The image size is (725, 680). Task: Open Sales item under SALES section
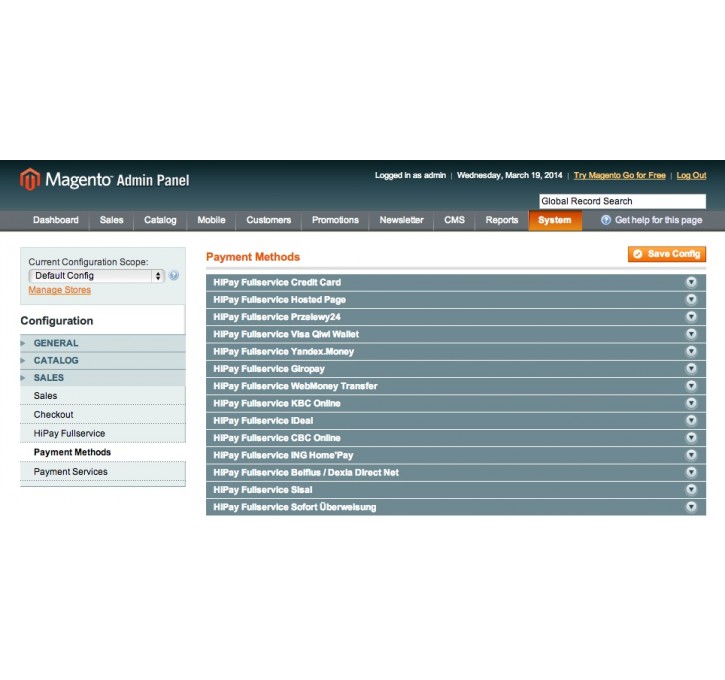pyautogui.click(x=103, y=396)
